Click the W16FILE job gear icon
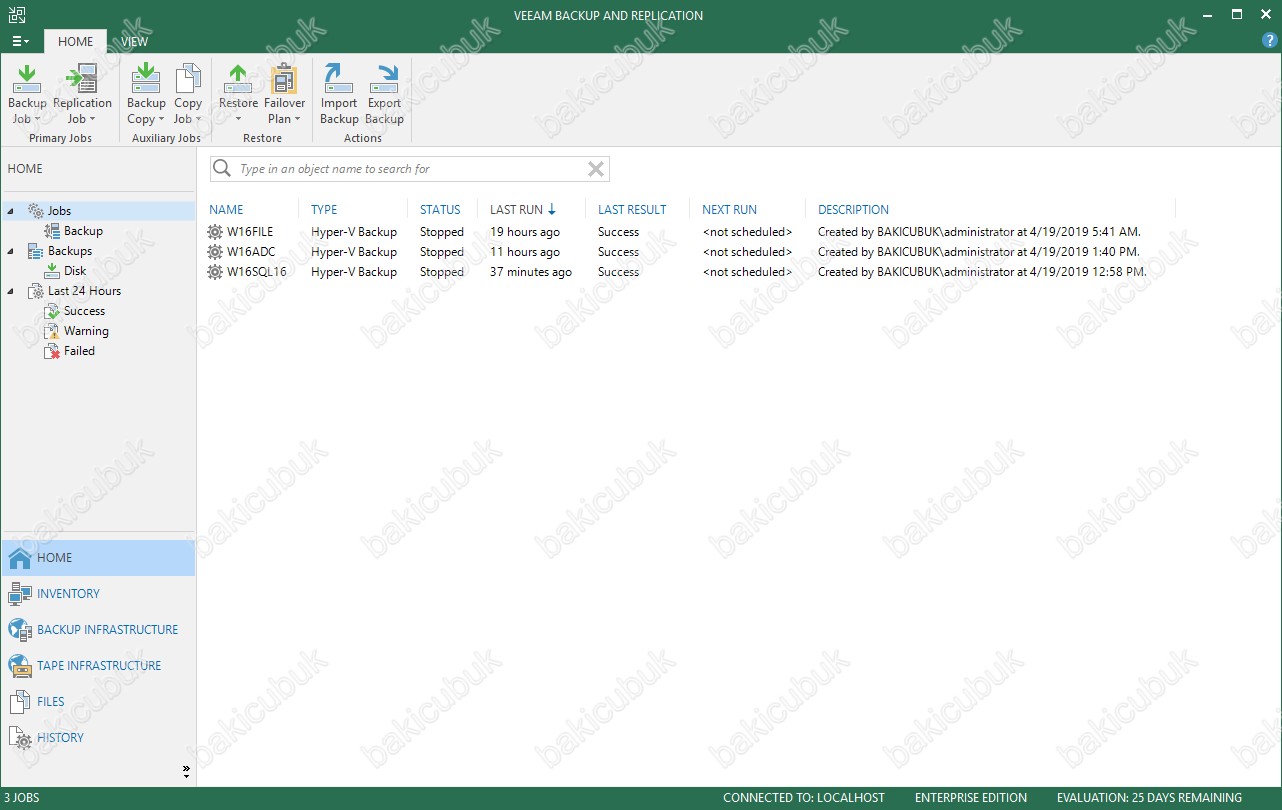The width and height of the screenshot is (1282, 810). point(215,232)
